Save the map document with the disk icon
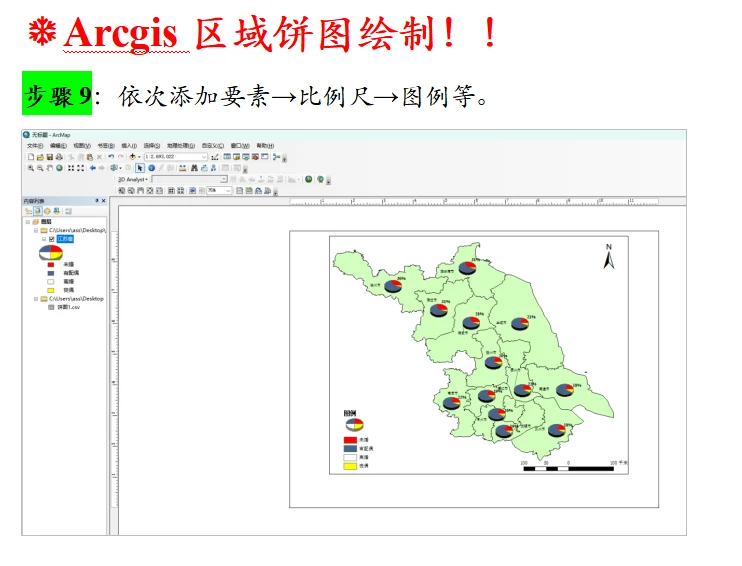 [x=50, y=157]
